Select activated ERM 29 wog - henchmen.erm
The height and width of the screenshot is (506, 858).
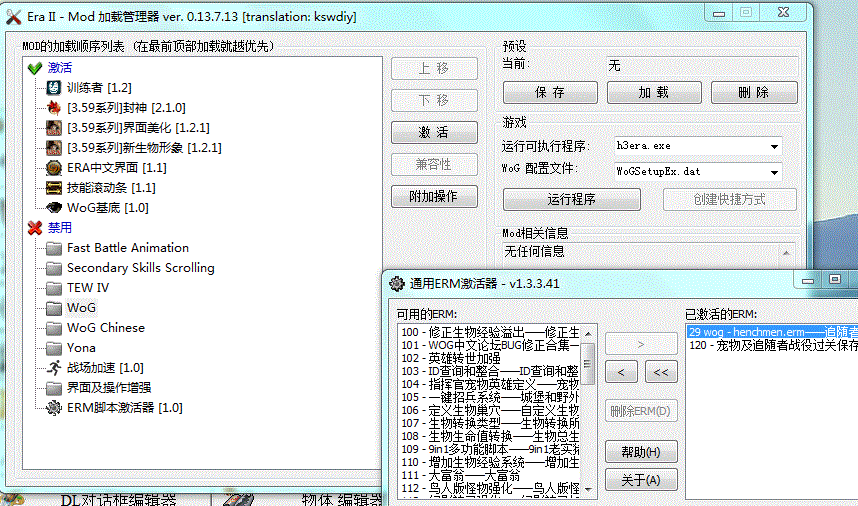coord(773,332)
